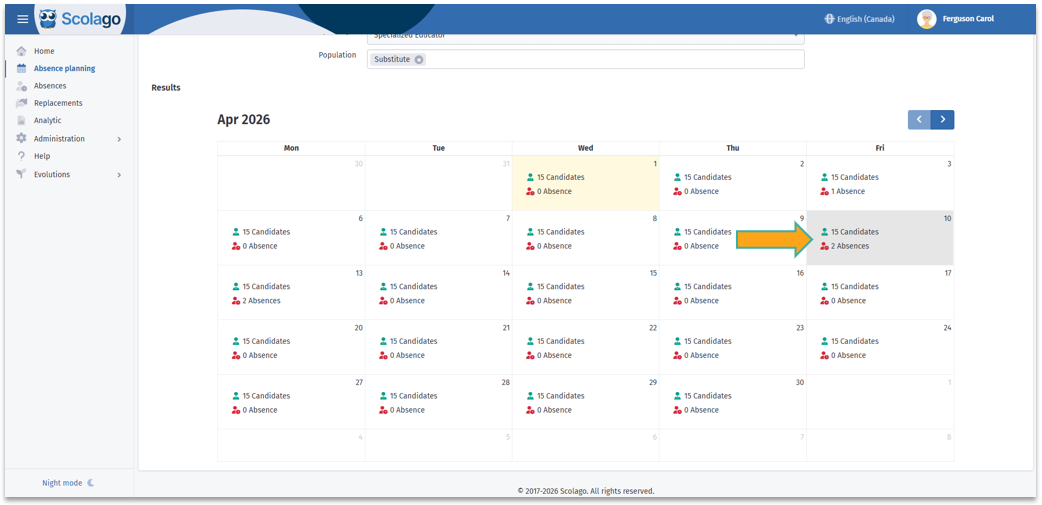The width and height of the screenshot is (1042, 505).
Task: Click red absence icon on April 7
Action: click(x=383, y=246)
